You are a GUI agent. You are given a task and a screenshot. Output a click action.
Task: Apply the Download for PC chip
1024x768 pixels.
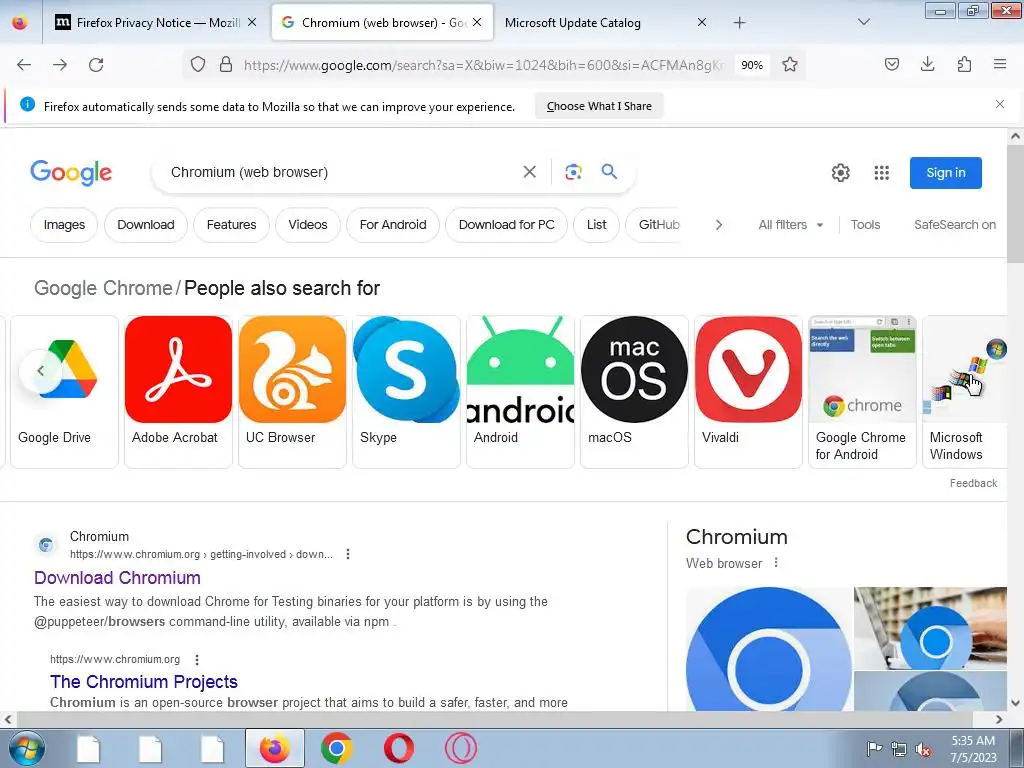click(506, 225)
